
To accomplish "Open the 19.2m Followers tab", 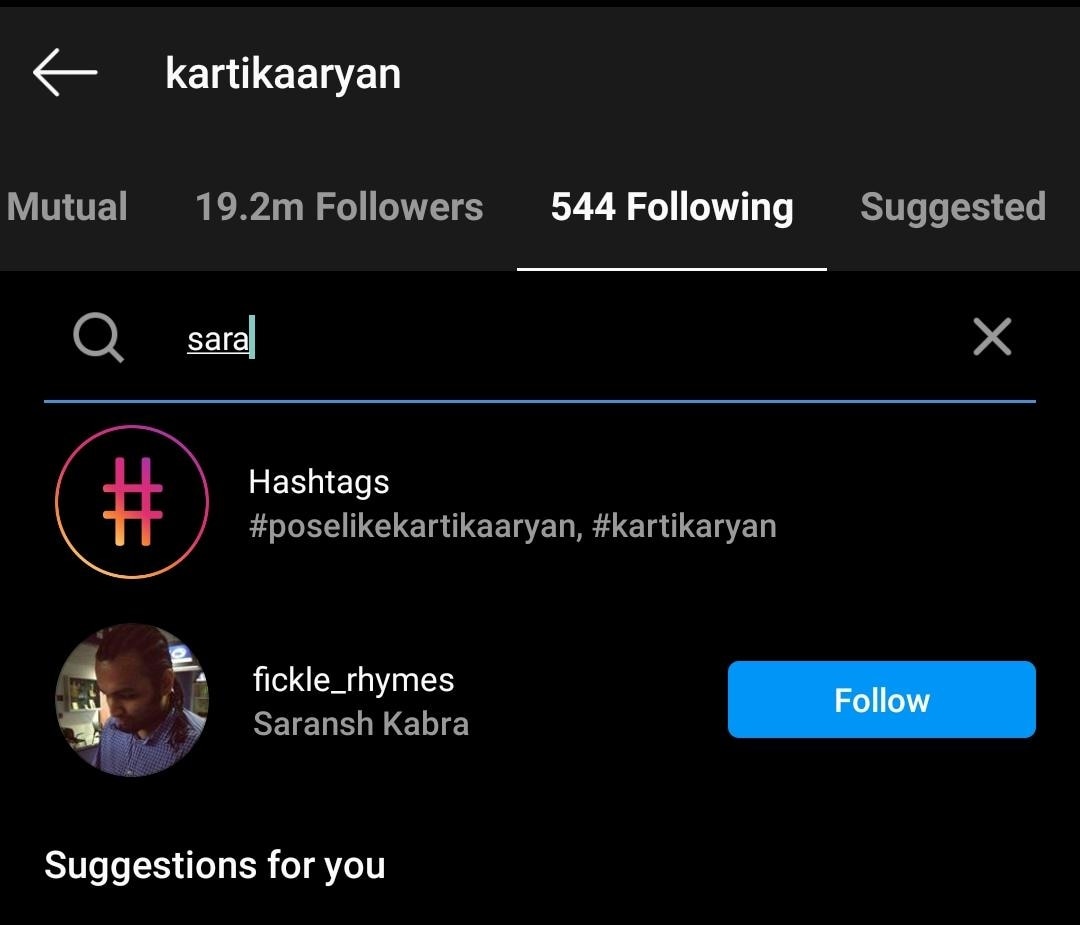I will 339,207.
